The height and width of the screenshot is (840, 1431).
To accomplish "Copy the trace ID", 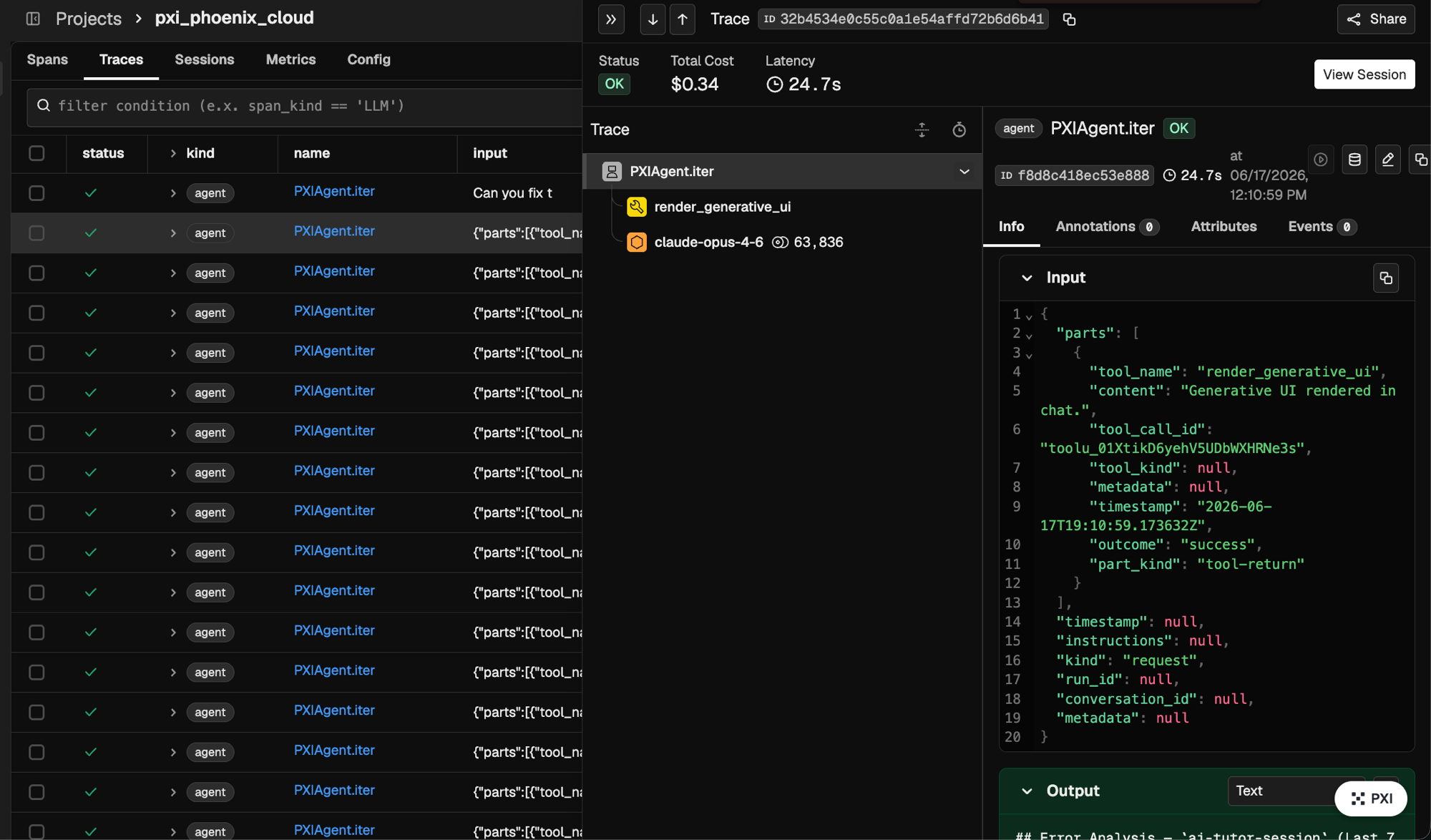I will point(1069,19).
